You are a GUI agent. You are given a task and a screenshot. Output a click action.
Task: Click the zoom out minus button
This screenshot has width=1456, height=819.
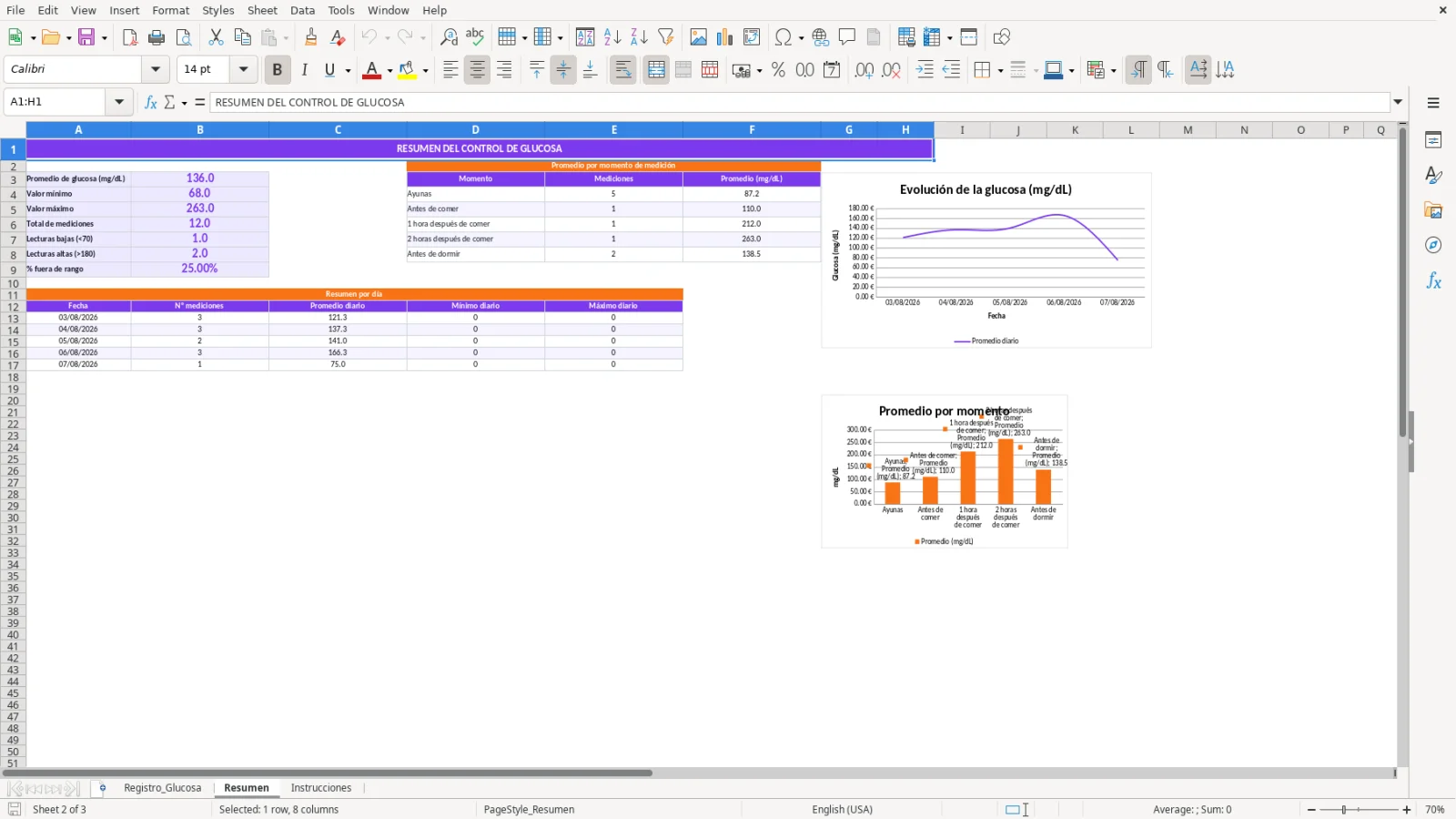click(1311, 810)
